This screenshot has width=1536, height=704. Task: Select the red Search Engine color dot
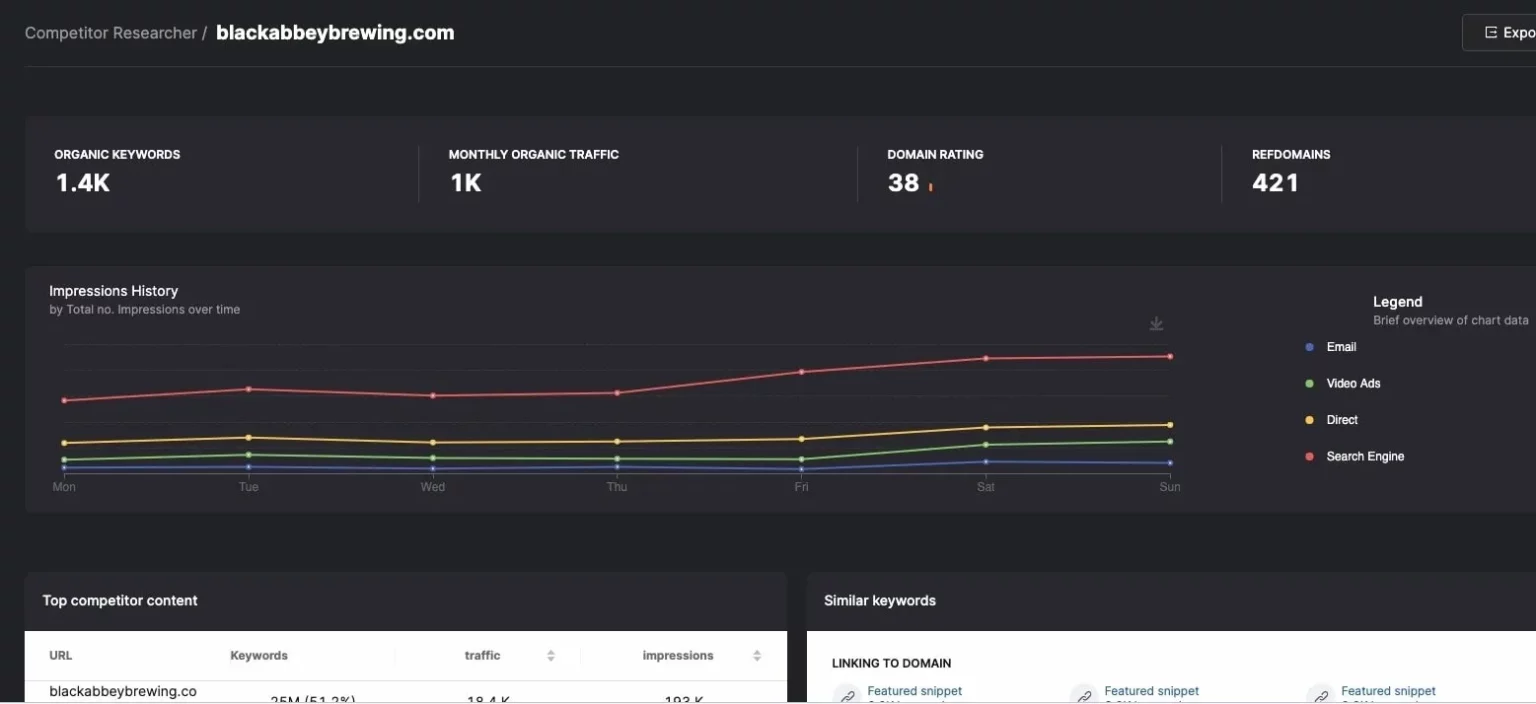click(1309, 456)
